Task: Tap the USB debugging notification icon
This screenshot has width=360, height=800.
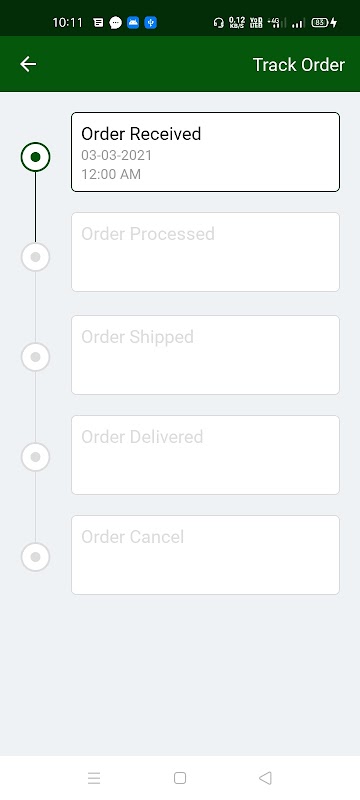Action: click(x=150, y=22)
